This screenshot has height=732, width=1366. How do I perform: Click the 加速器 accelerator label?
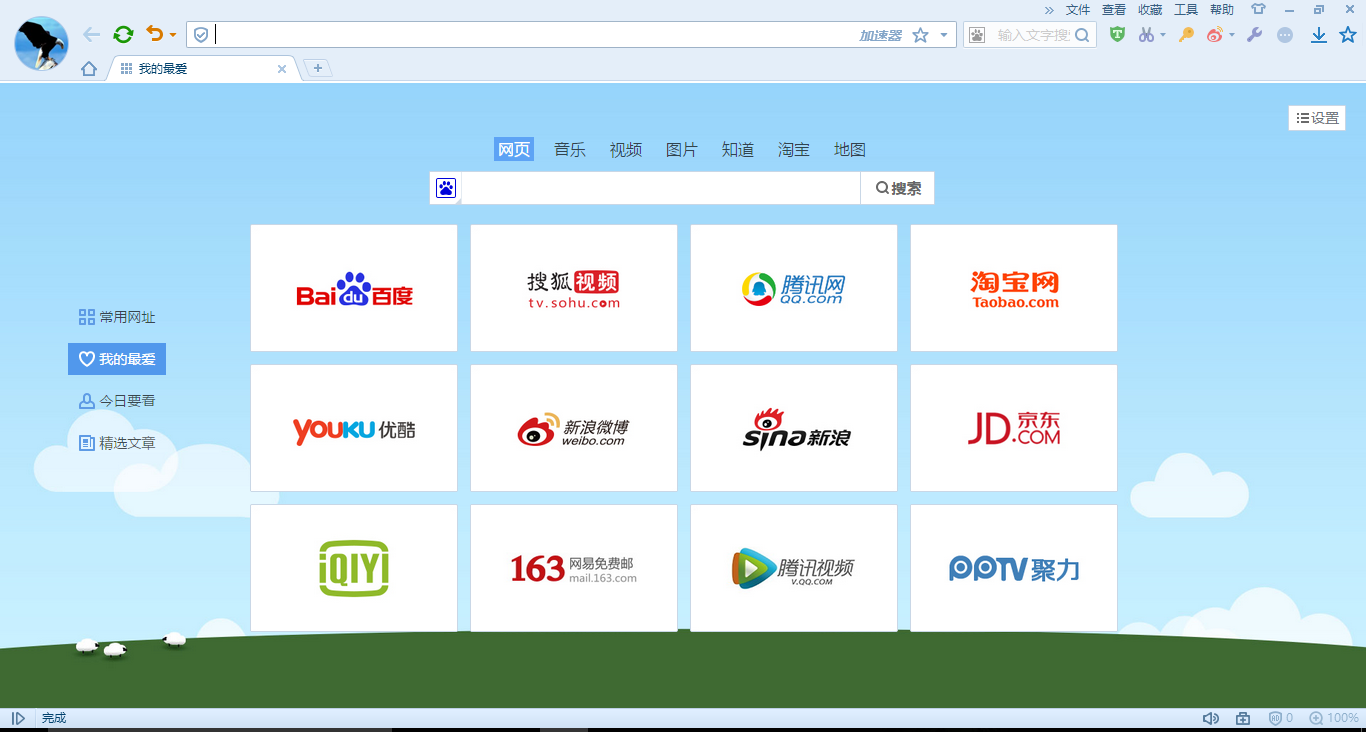point(880,35)
